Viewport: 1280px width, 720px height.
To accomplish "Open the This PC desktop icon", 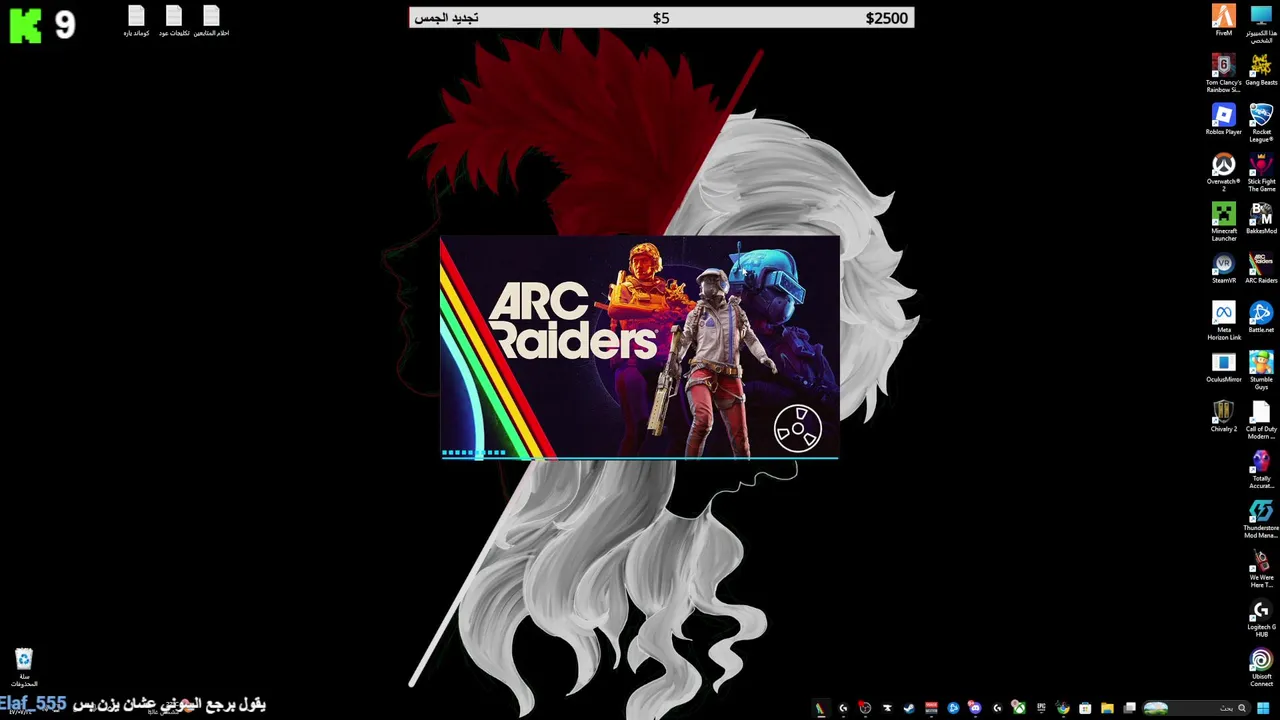I will pos(1262,23).
